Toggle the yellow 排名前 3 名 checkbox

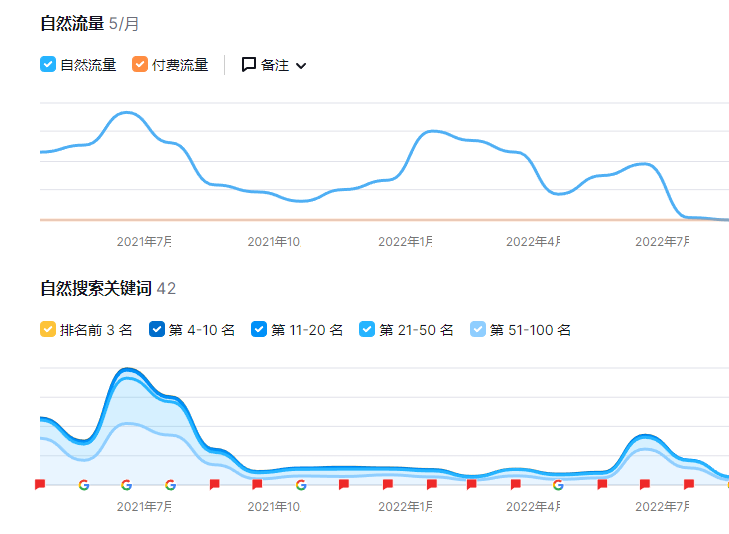click(x=48, y=329)
